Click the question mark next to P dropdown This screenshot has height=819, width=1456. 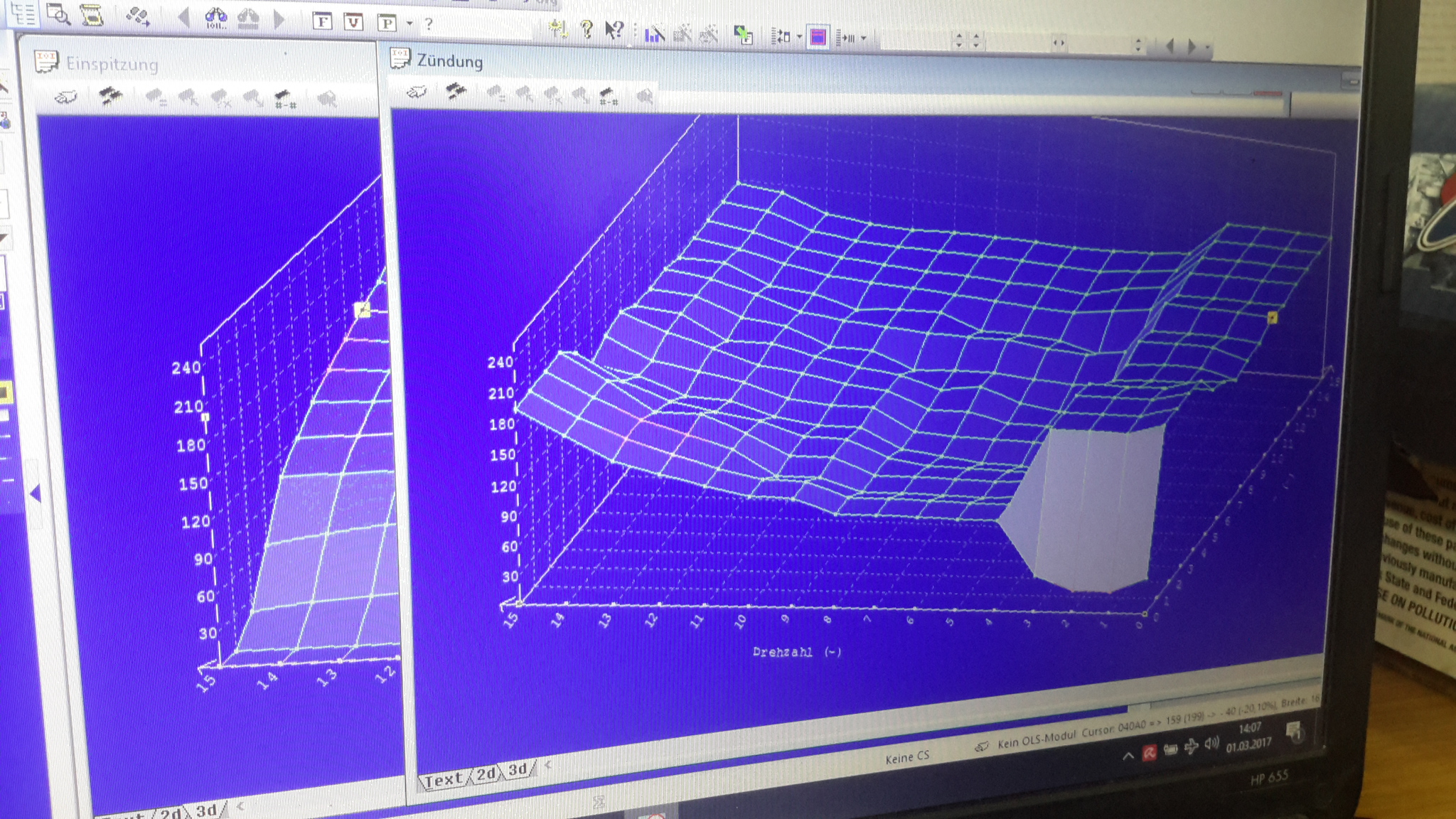click(x=429, y=24)
